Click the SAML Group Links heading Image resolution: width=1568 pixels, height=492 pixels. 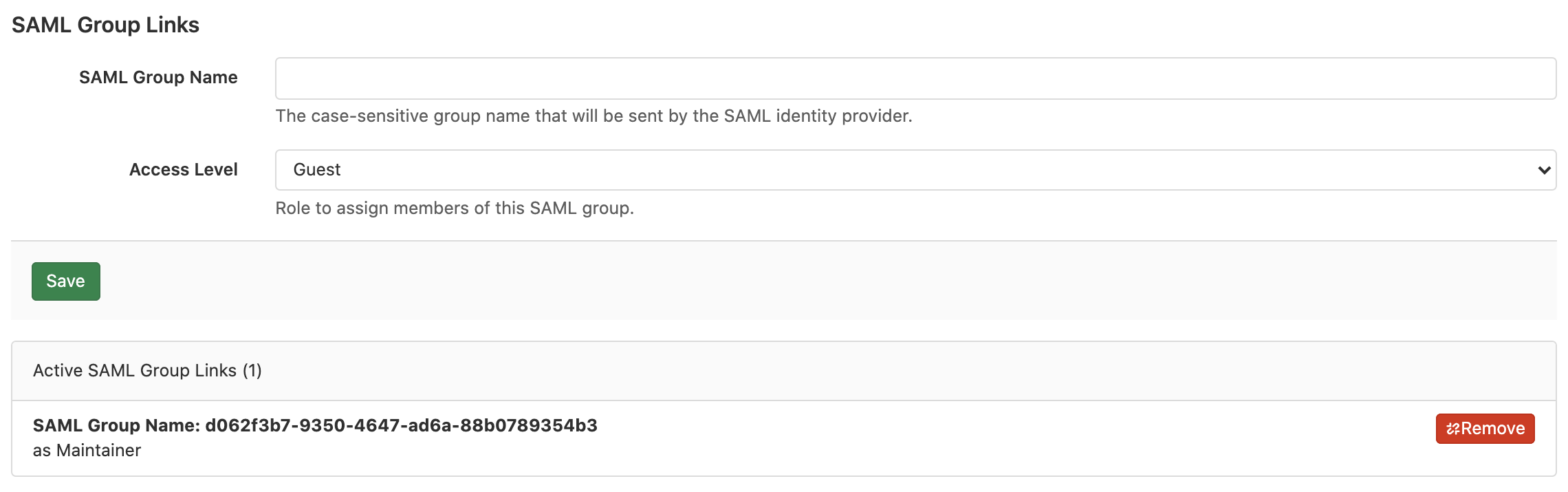[105, 25]
